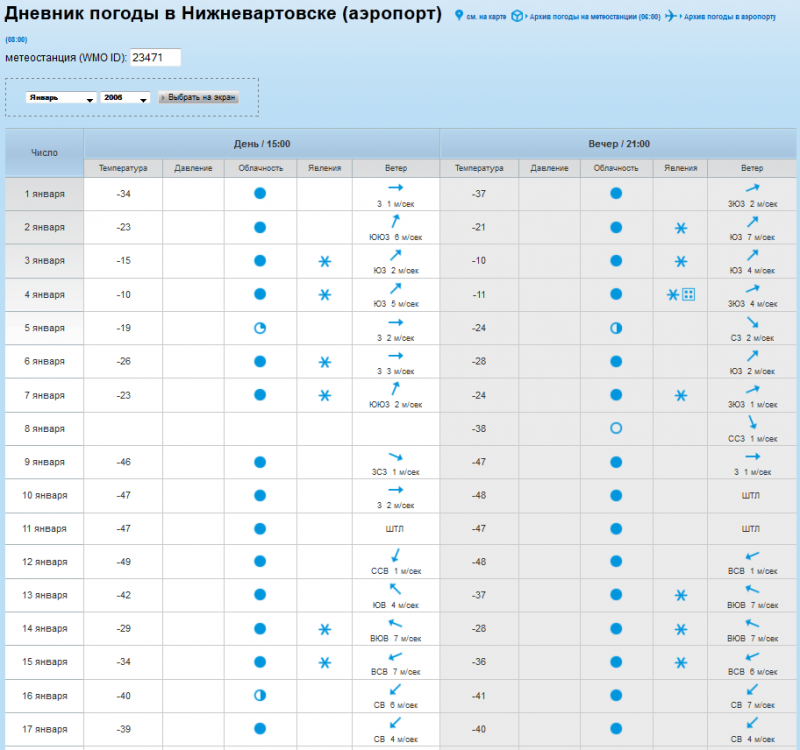Click the half-filled cloudiness icon on 16 января day

click(x=260, y=695)
